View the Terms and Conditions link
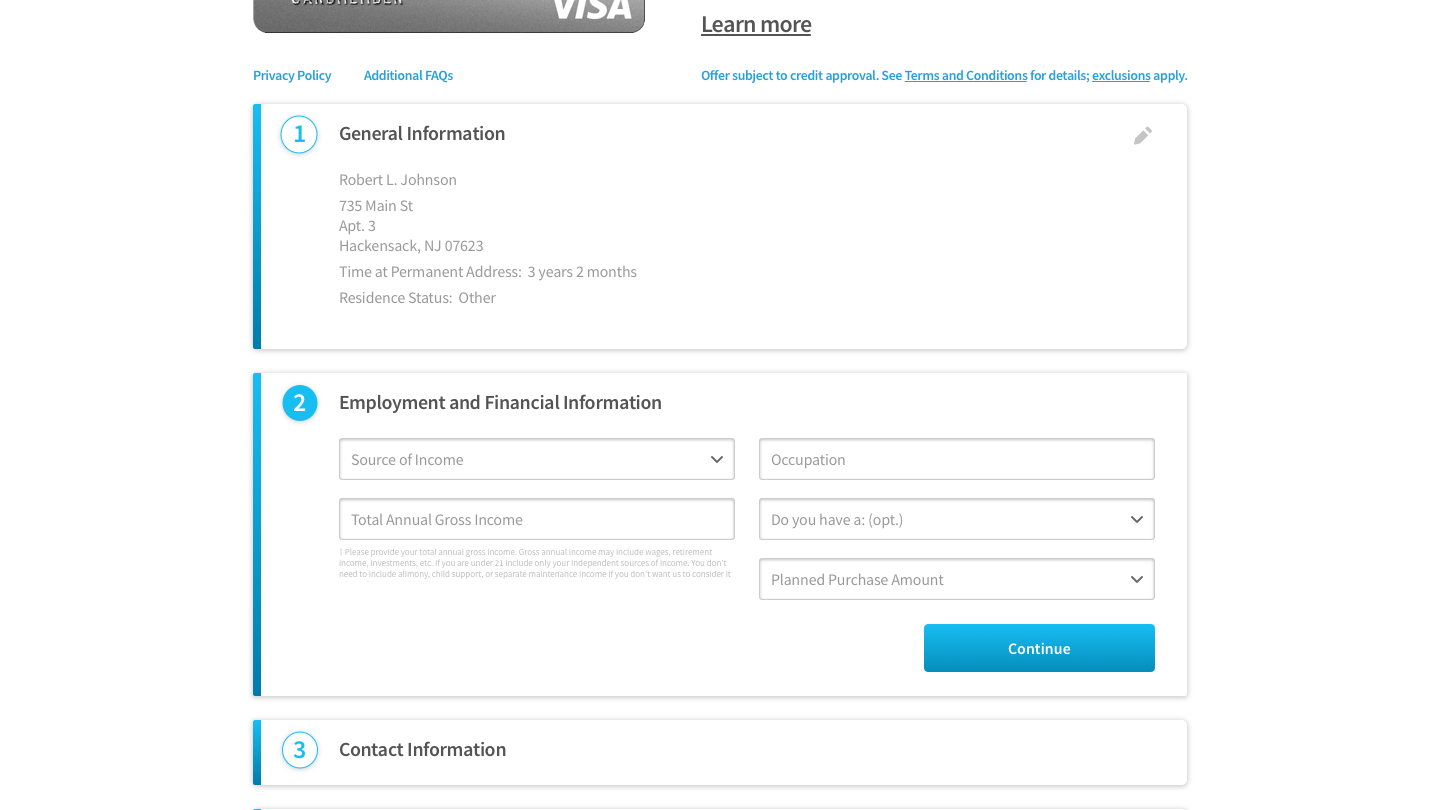 pos(966,76)
